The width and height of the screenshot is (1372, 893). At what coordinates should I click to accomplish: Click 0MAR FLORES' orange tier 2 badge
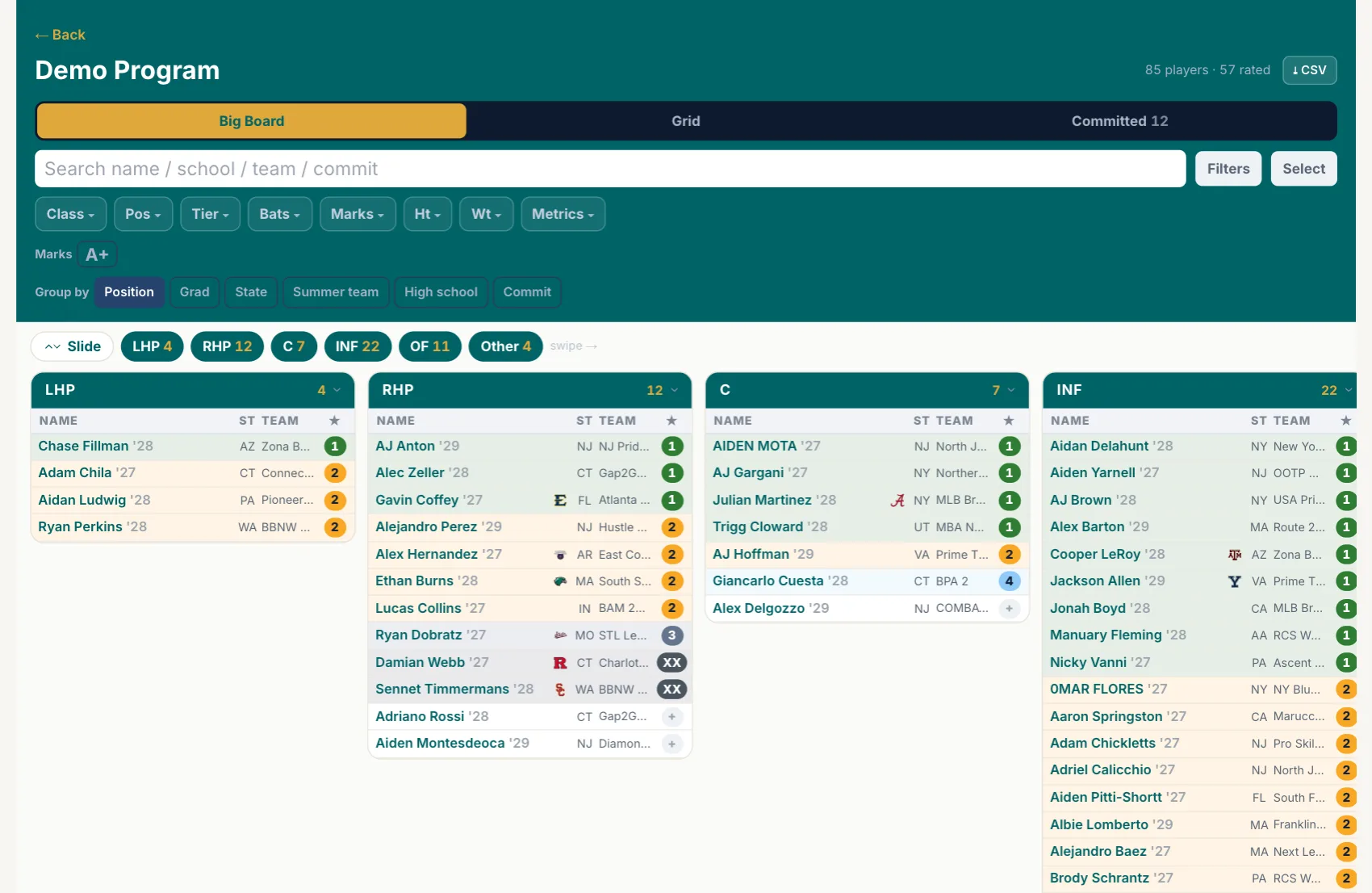coord(1346,690)
